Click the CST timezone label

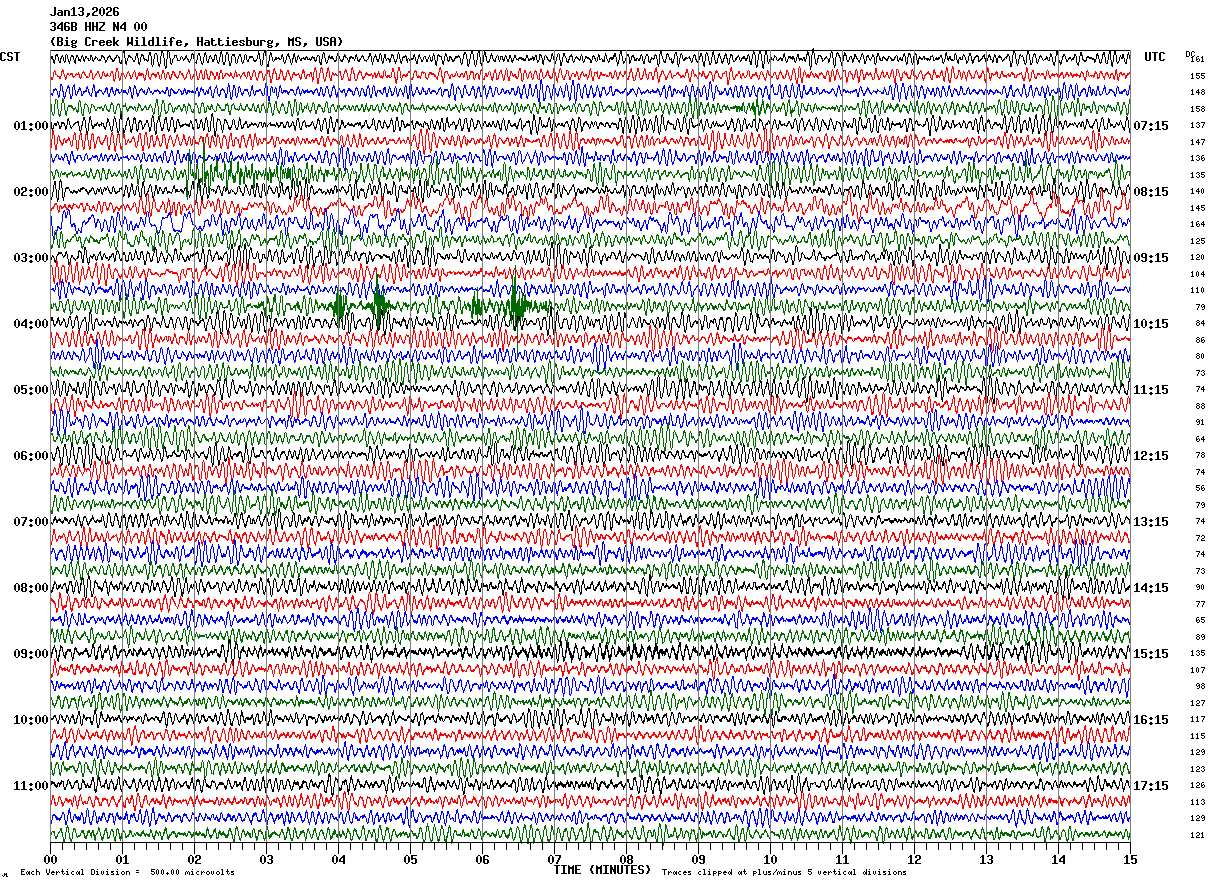[10, 57]
